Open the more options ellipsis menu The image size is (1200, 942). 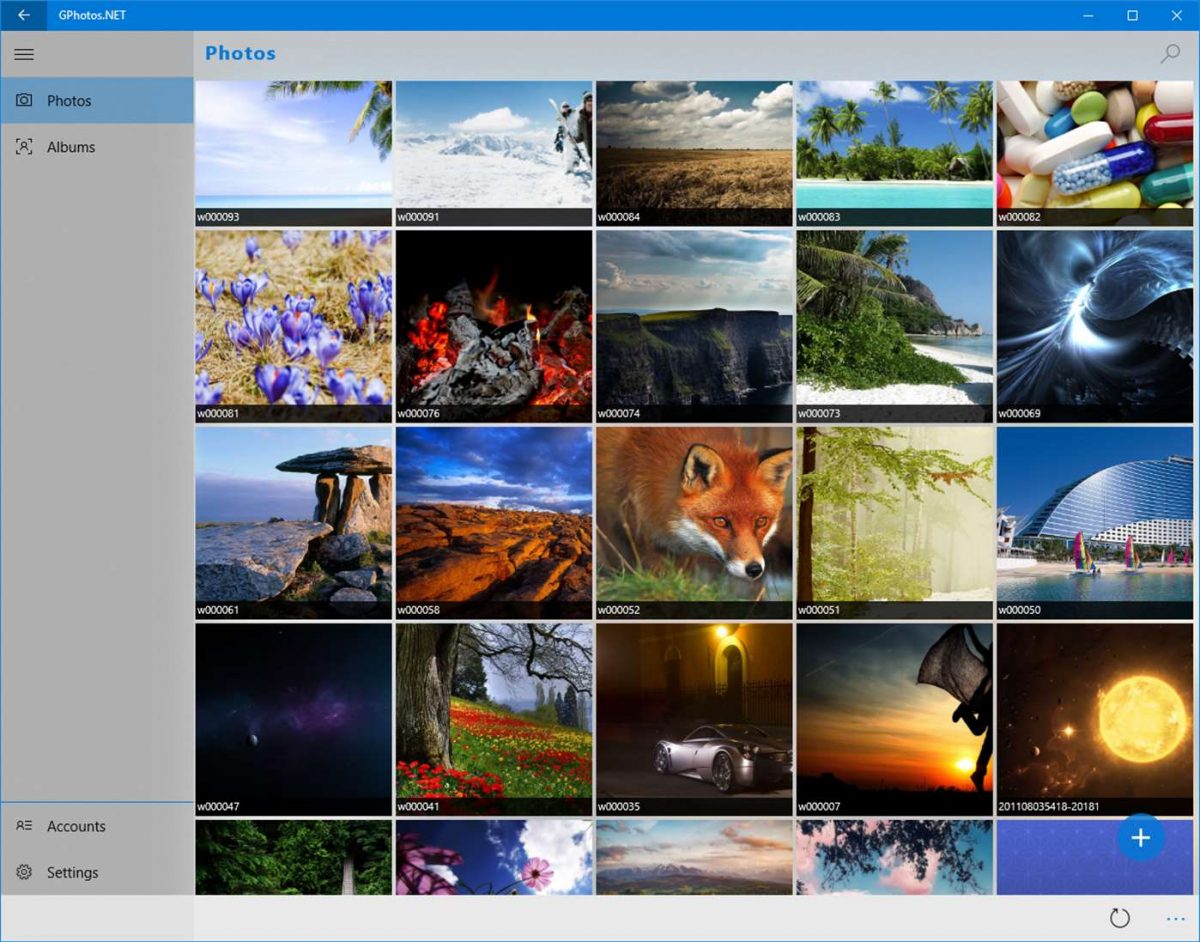tap(1173, 918)
